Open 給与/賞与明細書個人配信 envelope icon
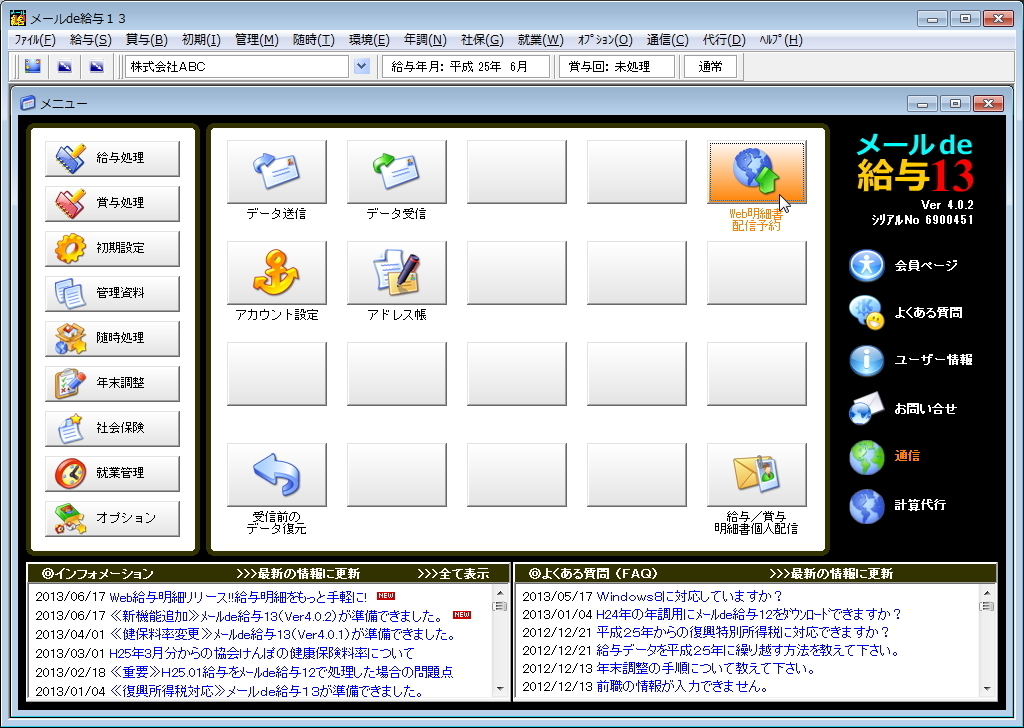This screenshot has height=728, width=1024. tap(757, 475)
